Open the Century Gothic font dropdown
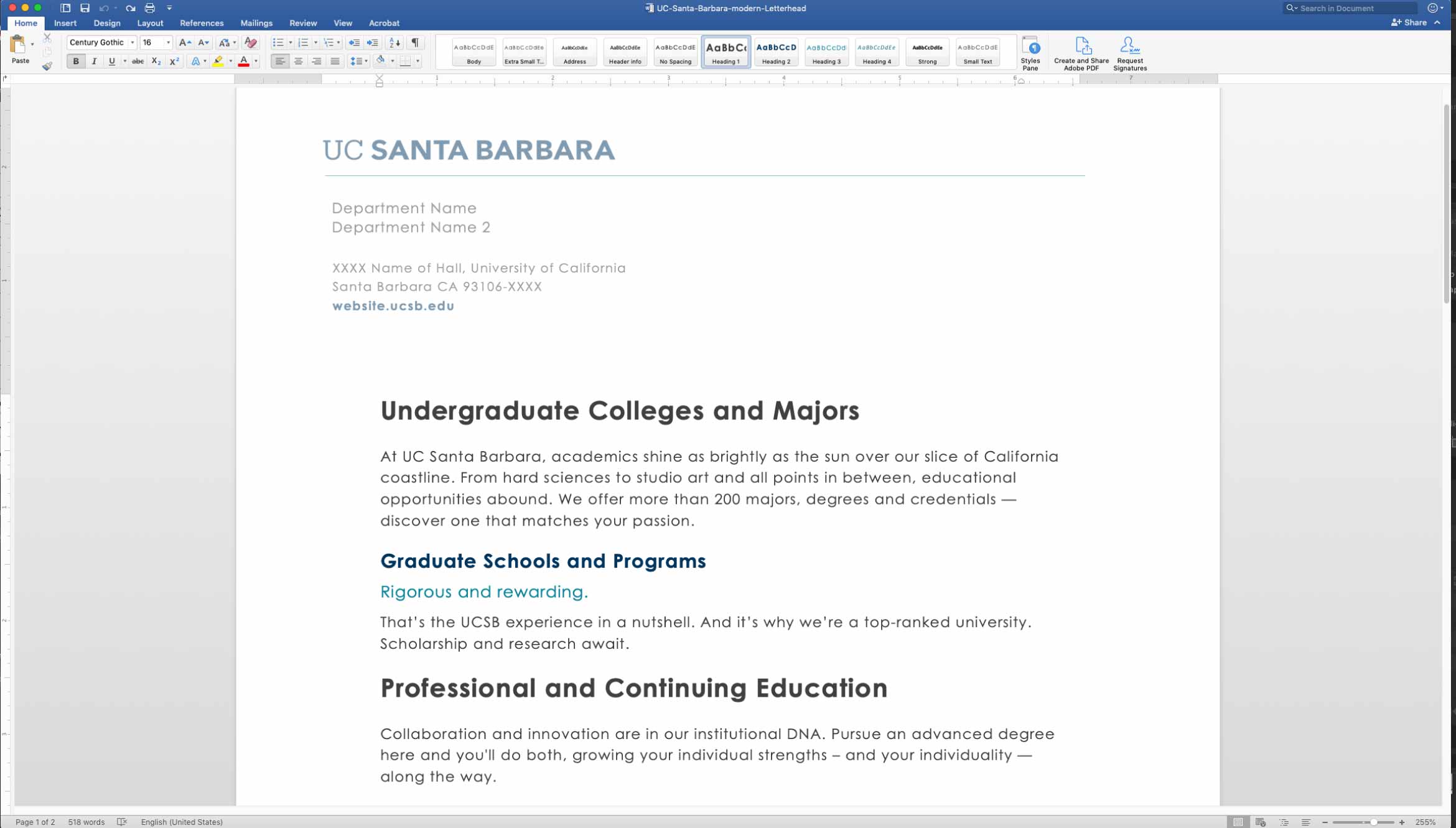The height and width of the screenshot is (828, 1456). [132, 42]
